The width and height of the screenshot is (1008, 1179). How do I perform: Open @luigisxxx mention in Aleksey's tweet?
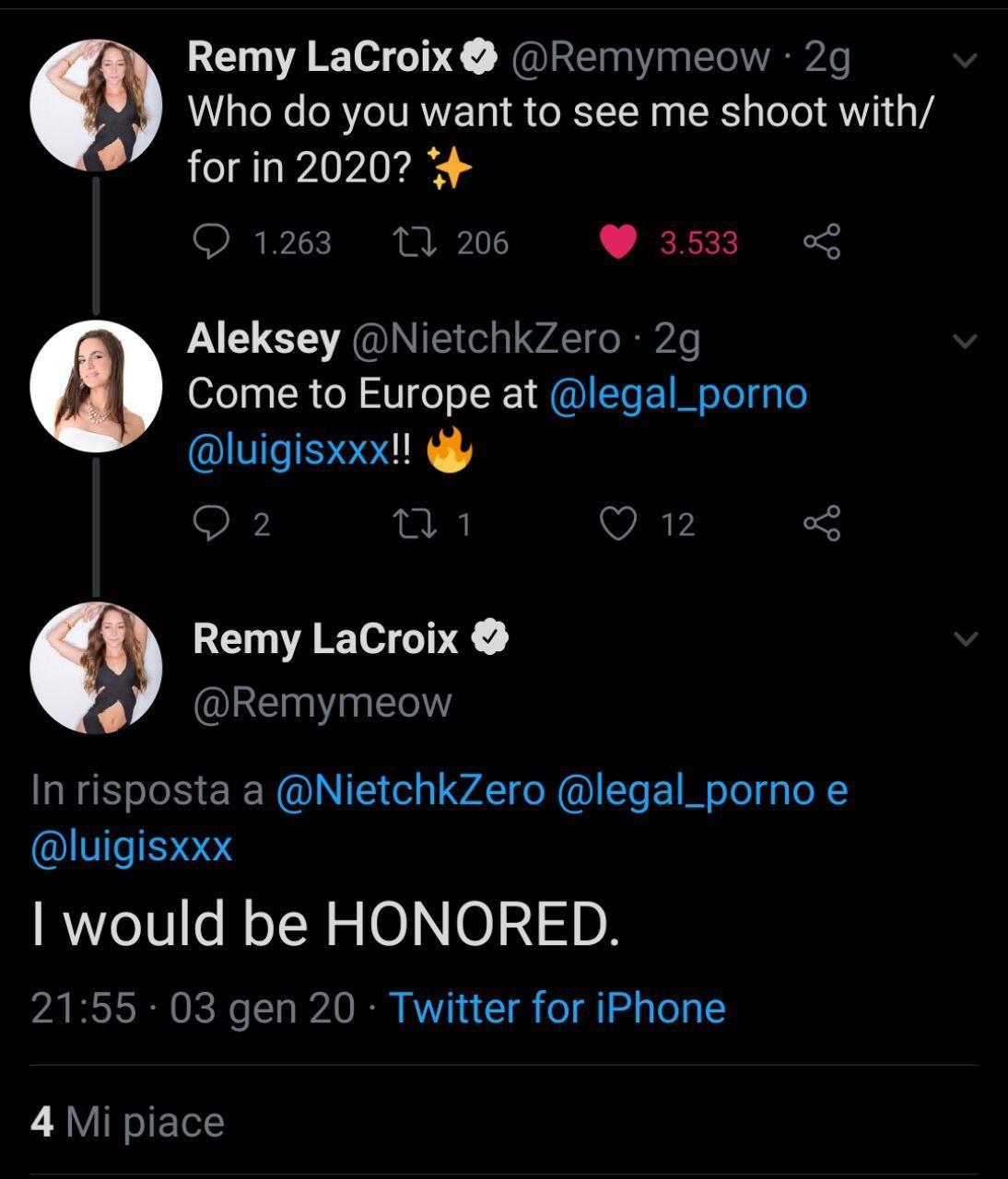288,451
